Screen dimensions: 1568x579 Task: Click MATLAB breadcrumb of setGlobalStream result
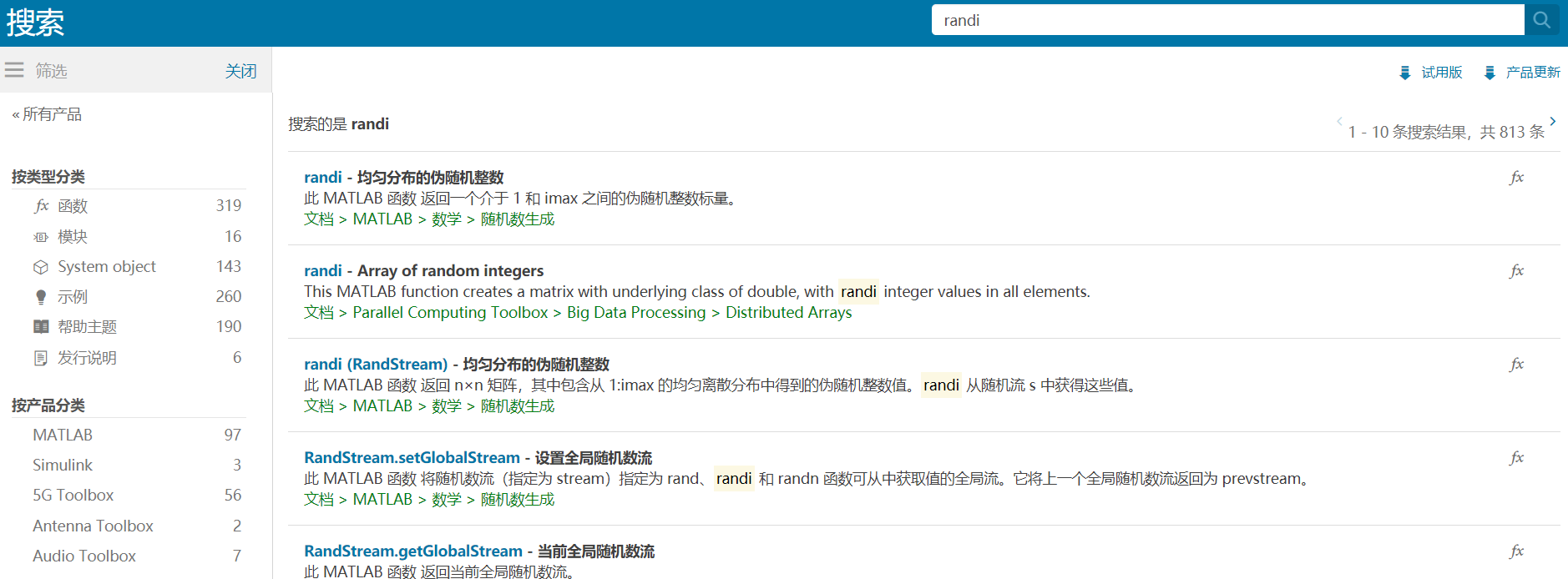382,499
